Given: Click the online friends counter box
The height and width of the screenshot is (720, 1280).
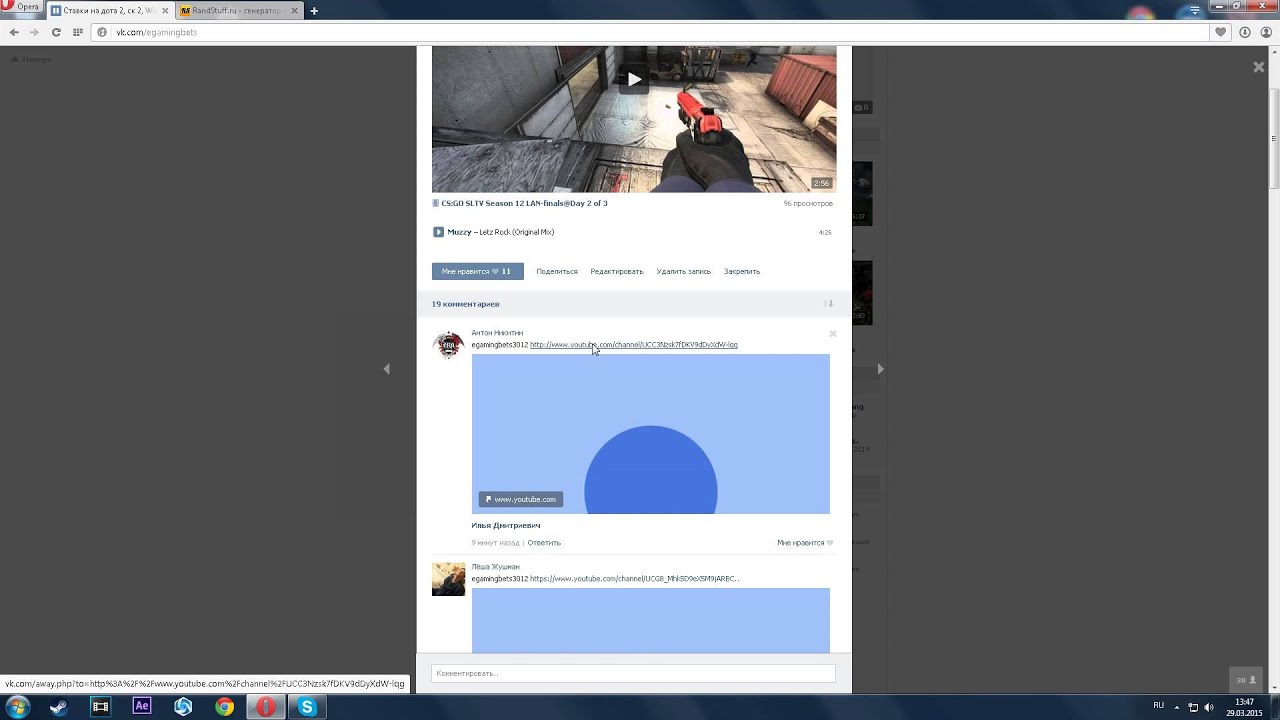Looking at the screenshot, I should click(x=1244, y=679).
